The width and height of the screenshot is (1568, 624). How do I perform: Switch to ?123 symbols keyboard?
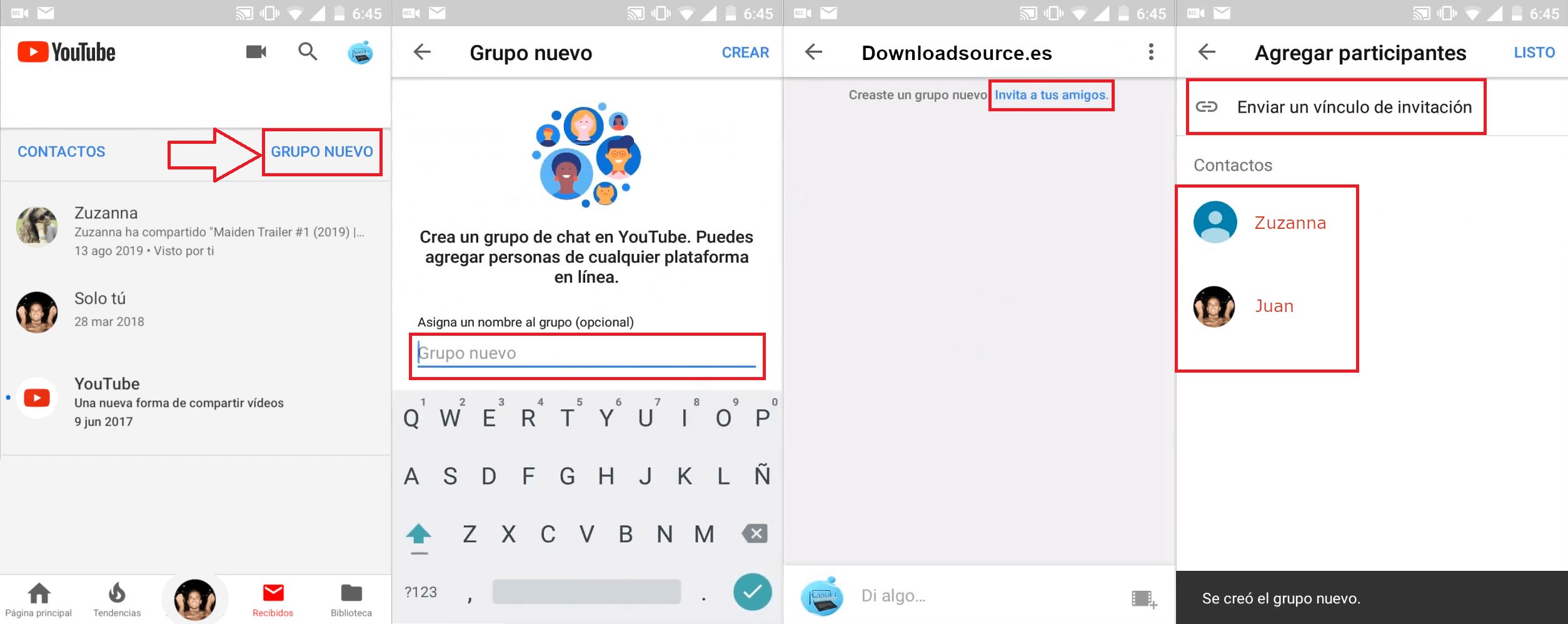[x=421, y=592]
